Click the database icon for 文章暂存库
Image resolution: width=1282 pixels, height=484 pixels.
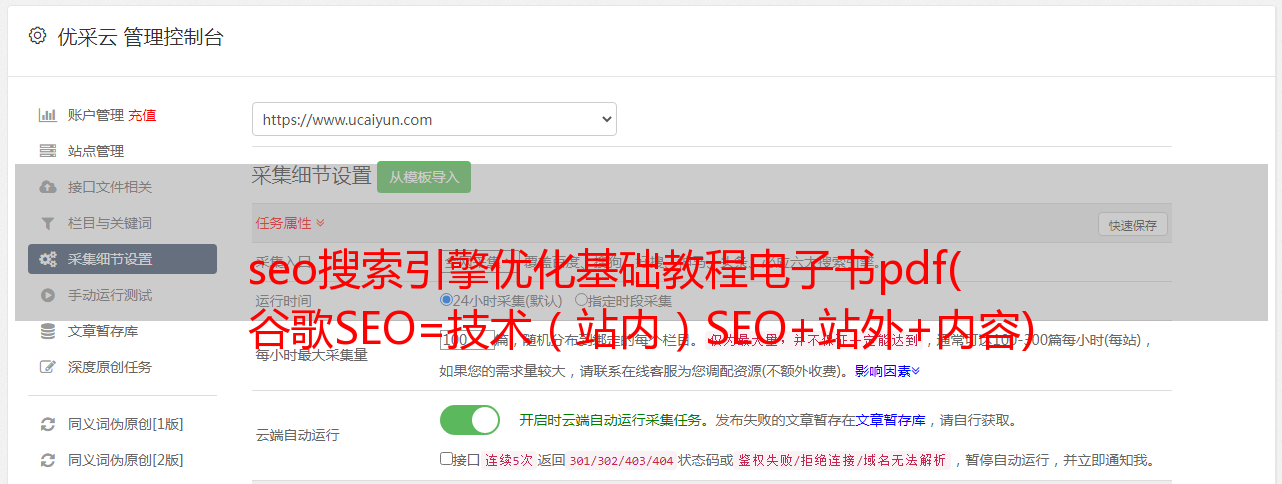click(47, 331)
